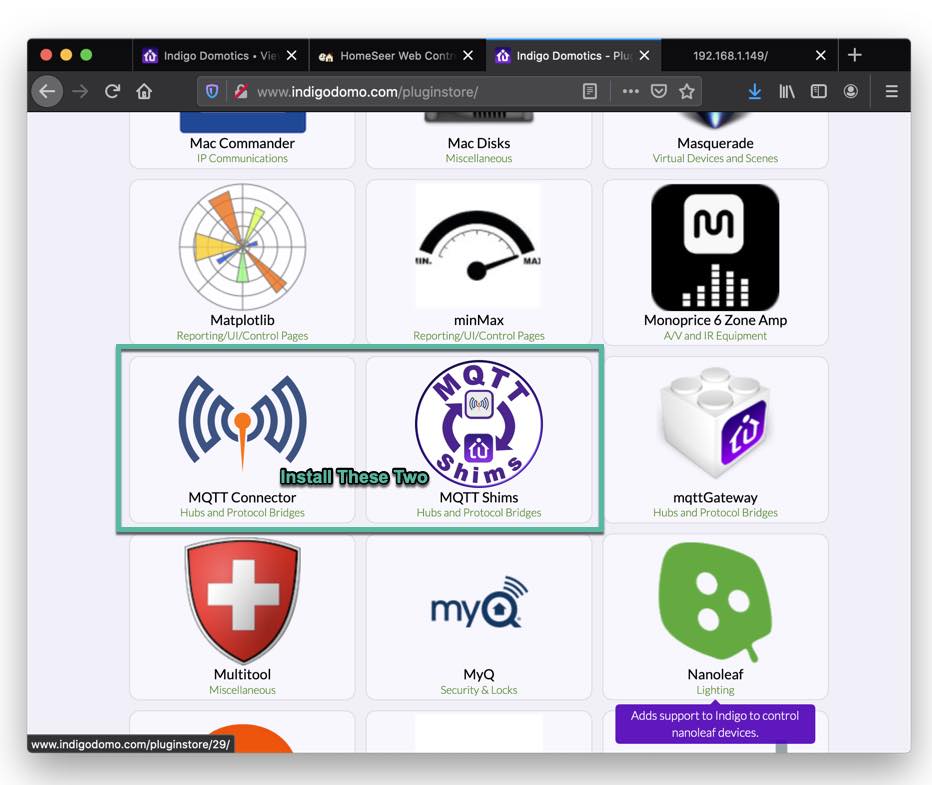Open the Monoprice 6 Zone Amp icon
The height and width of the screenshot is (785, 932).
715,247
